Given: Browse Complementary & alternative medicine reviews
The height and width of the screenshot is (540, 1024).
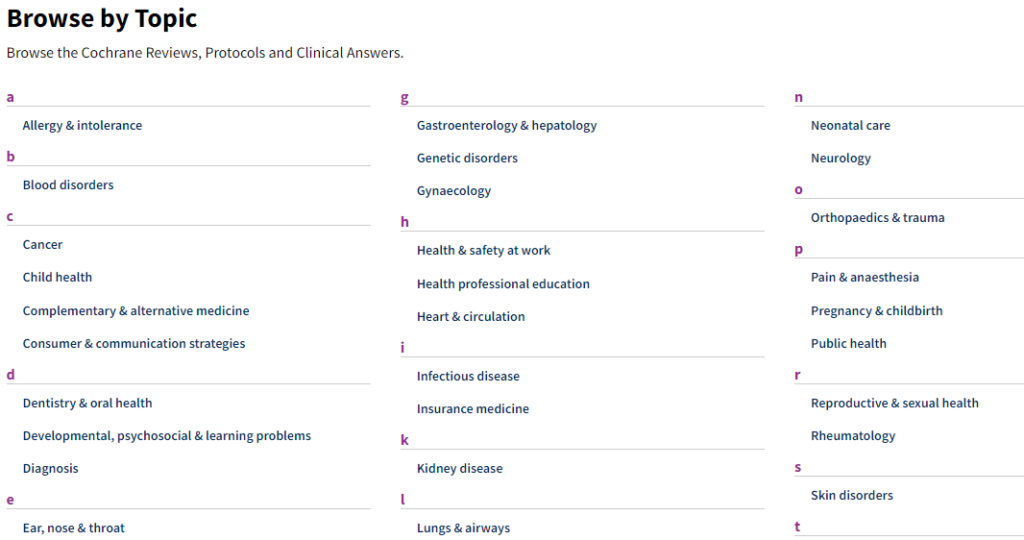Looking at the screenshot, I should pos(136,311).
